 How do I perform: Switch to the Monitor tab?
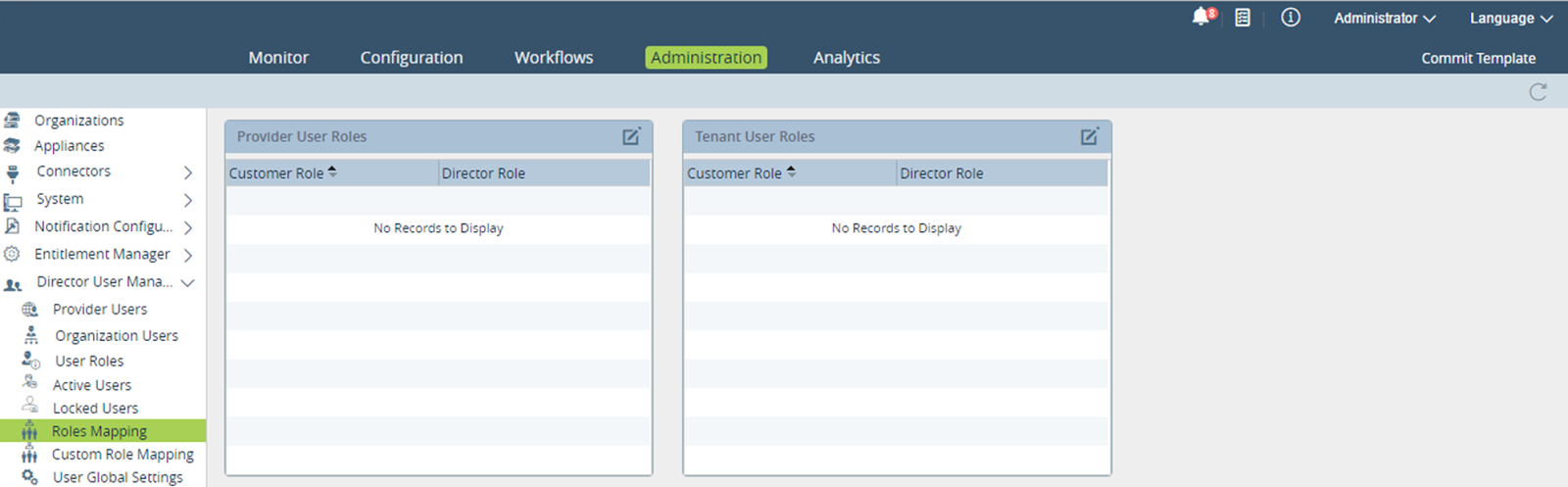coord(278,58)
